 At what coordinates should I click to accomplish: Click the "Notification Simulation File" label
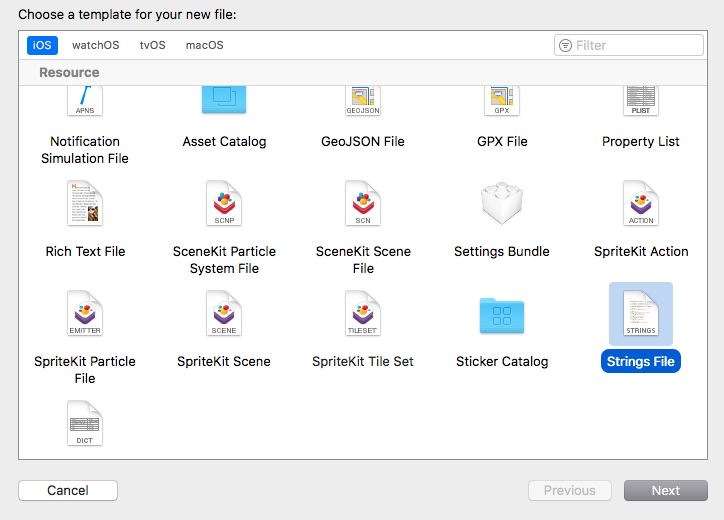click(85, 150)
